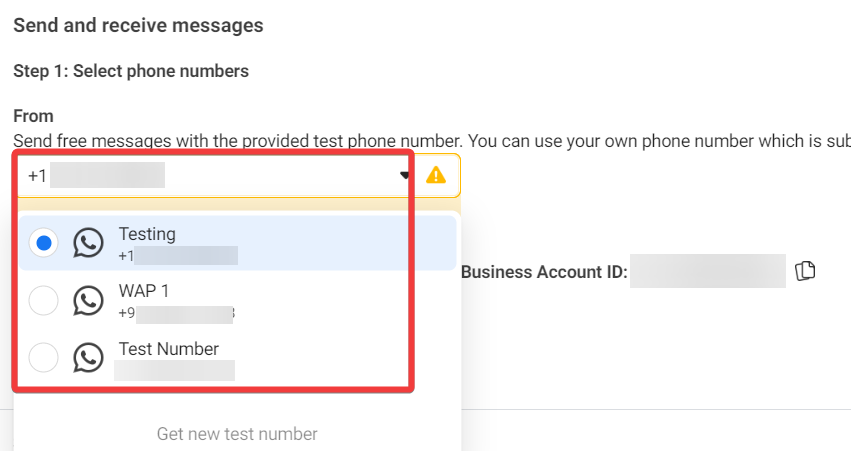851x451 pixels.
Task: Pick the Testing option label
Action: pos(147,234)
